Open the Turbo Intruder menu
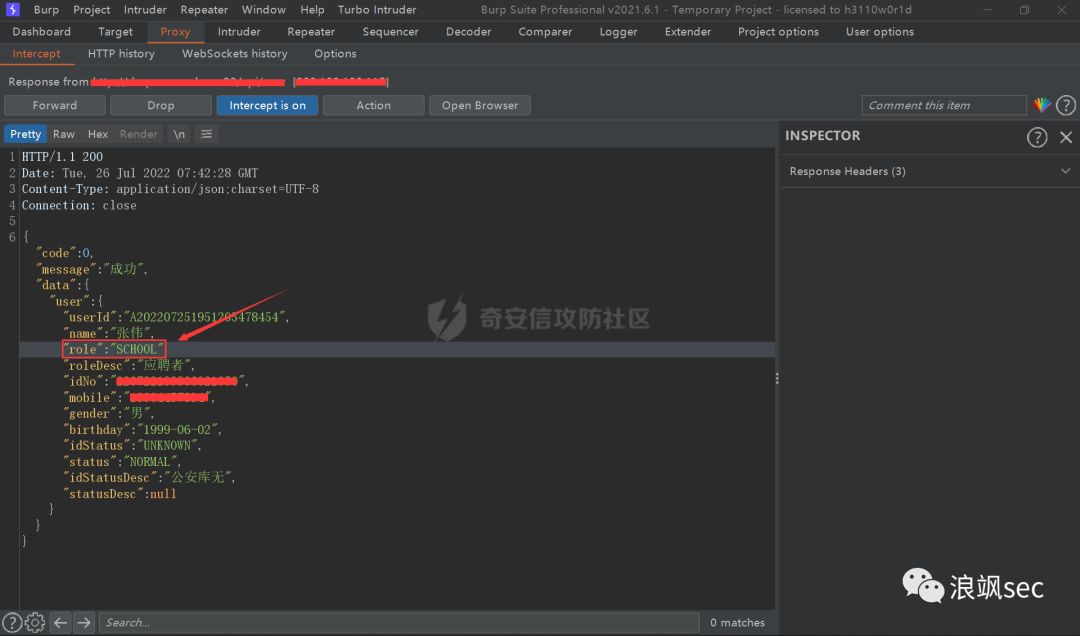Screen dimensions: 1080x636 point(377,10)
